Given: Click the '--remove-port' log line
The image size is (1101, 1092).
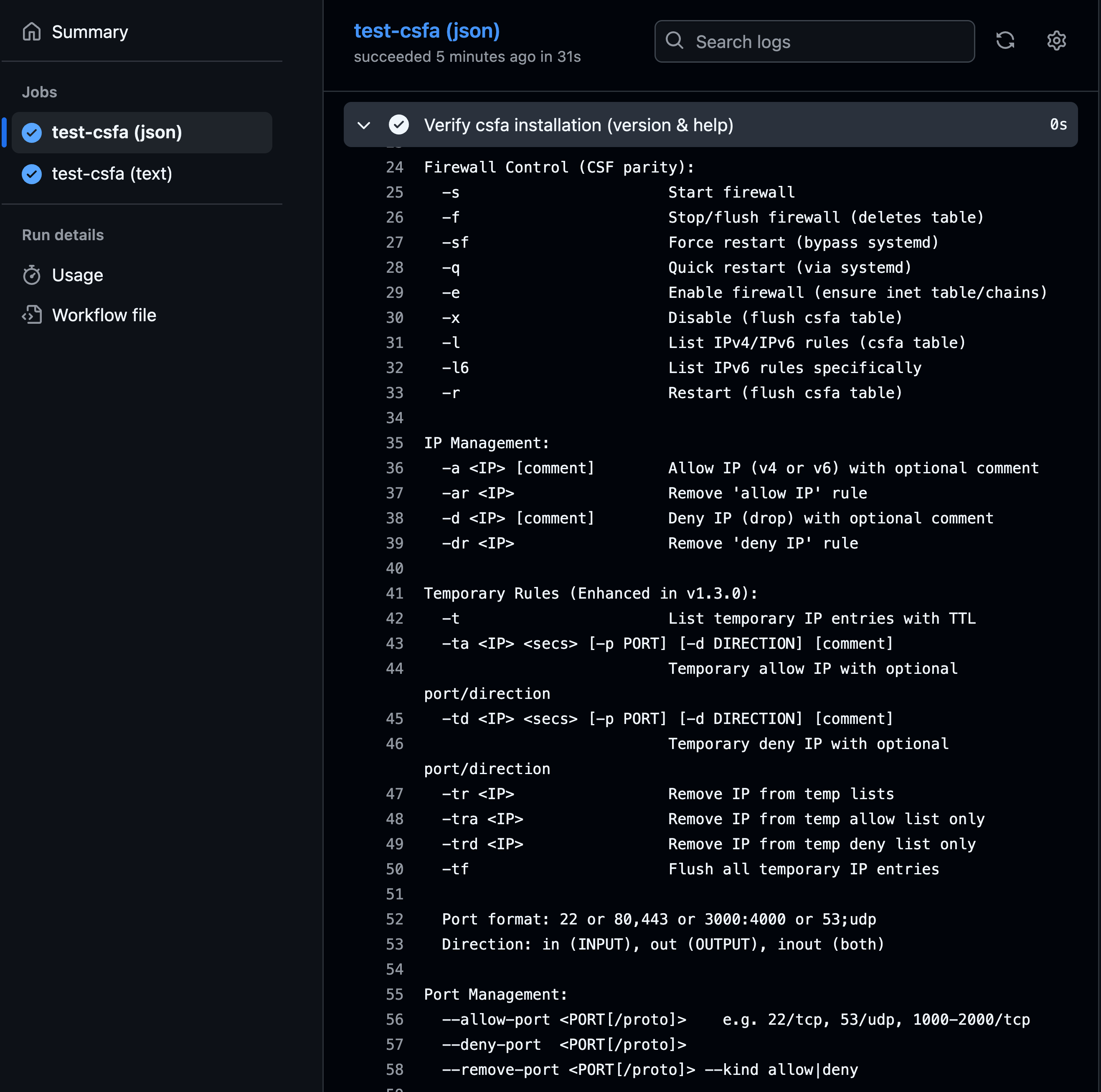Looking at the screenshot, I should (649, 1070).
